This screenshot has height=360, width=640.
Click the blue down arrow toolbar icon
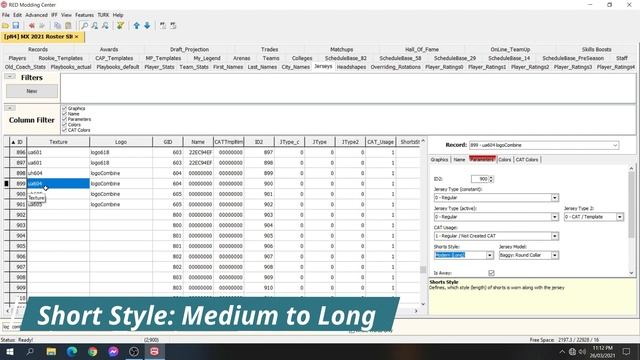147,26
